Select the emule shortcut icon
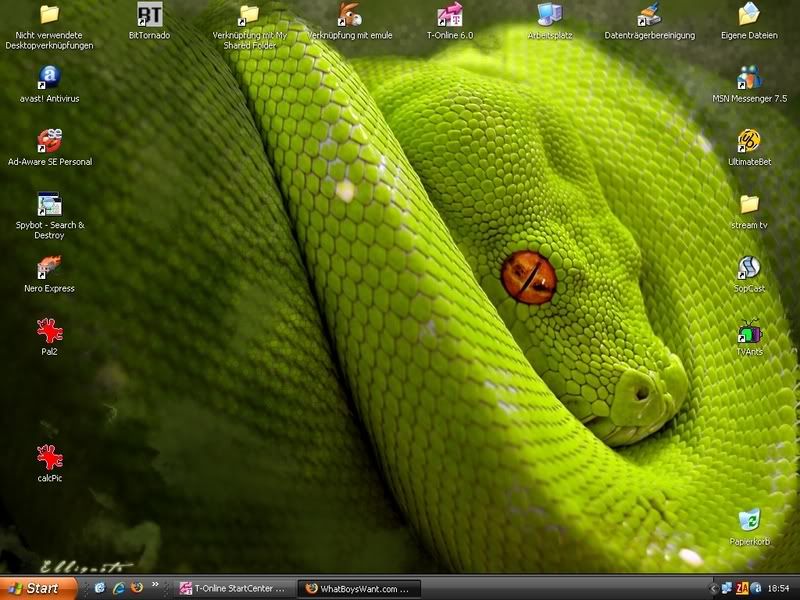800x600 pixels. [349, 16]
